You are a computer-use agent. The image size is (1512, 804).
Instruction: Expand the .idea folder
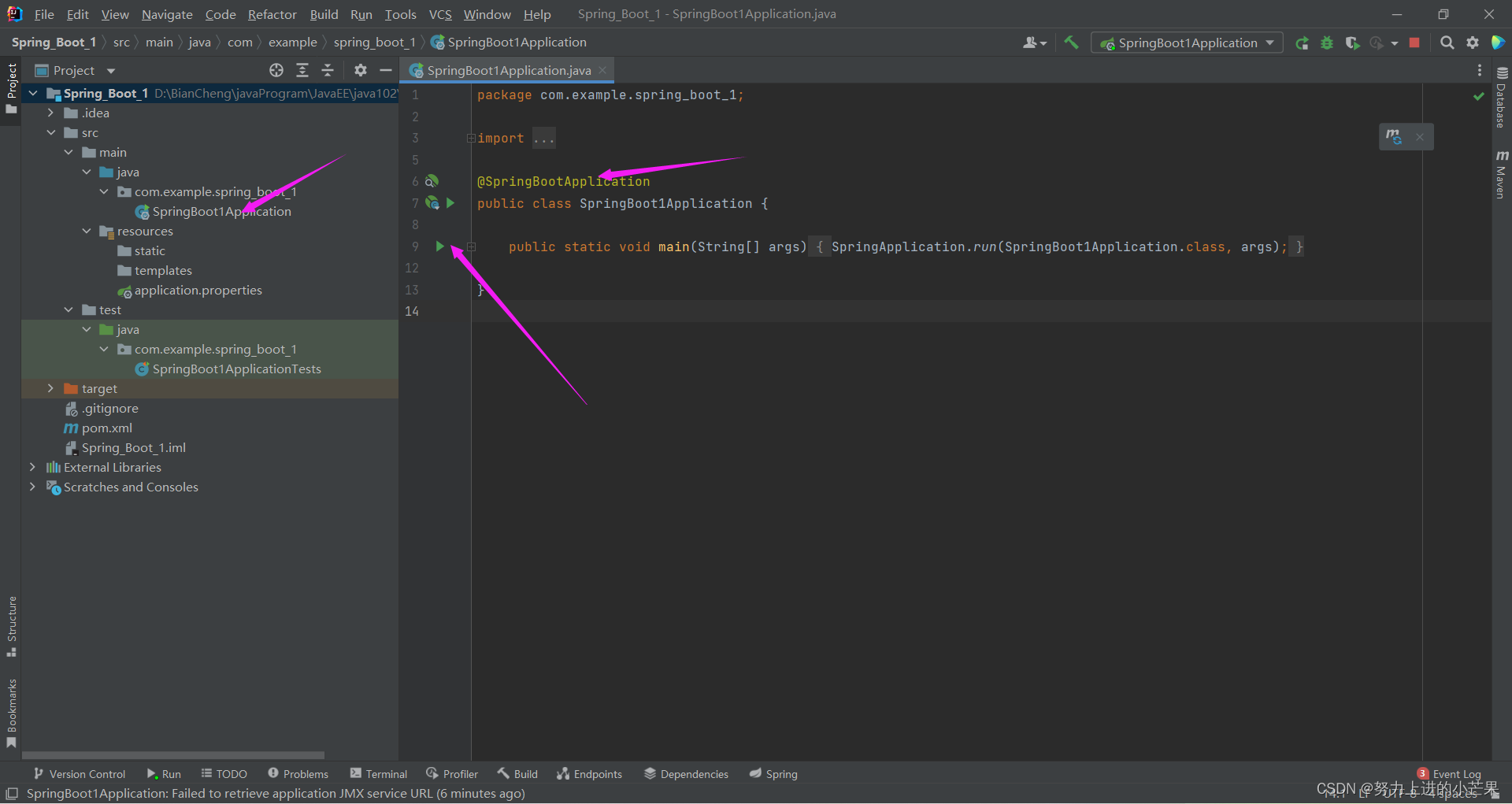tap(50, 113)
